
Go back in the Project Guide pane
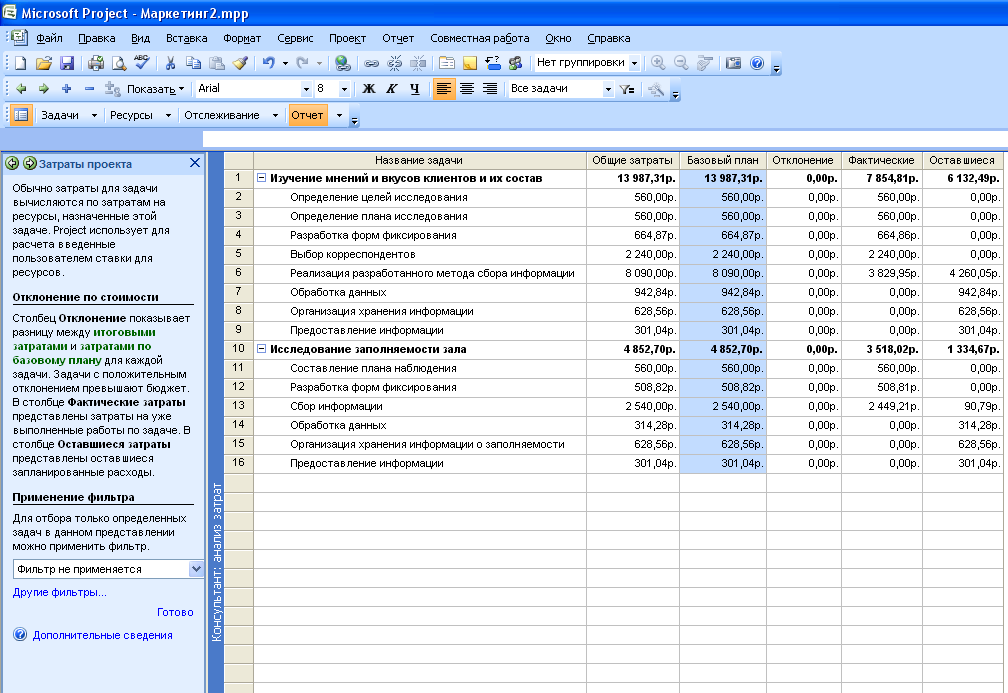pos(12,163)
